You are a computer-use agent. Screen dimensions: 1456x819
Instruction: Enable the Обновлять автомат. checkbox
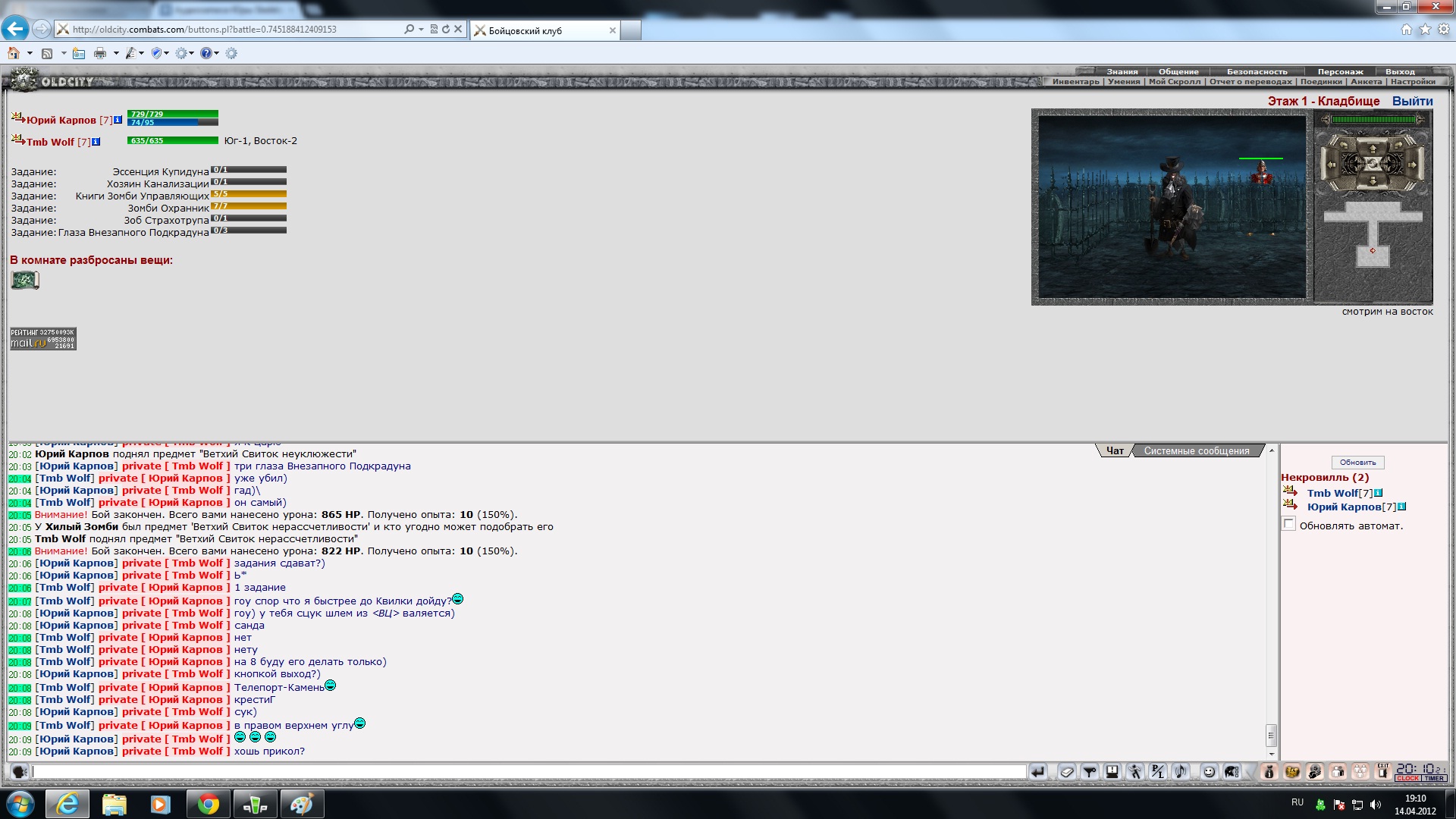[x=1288, y=524]
